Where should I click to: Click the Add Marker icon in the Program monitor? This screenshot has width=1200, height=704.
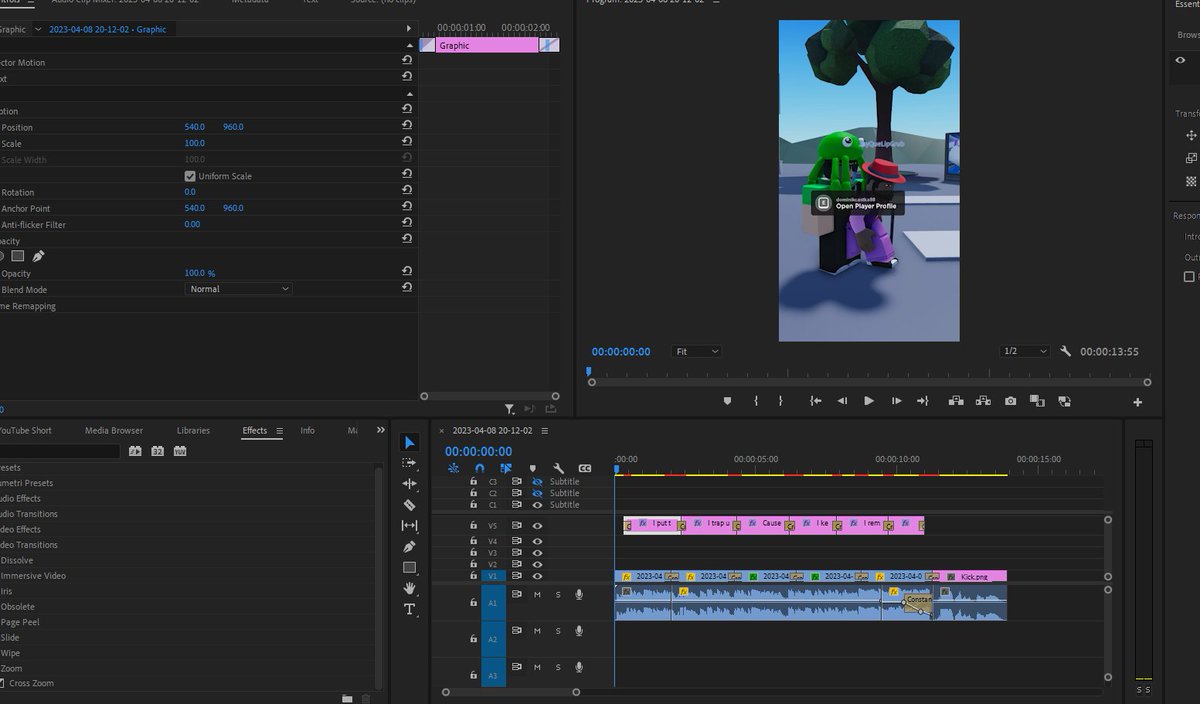coord(727,400)
